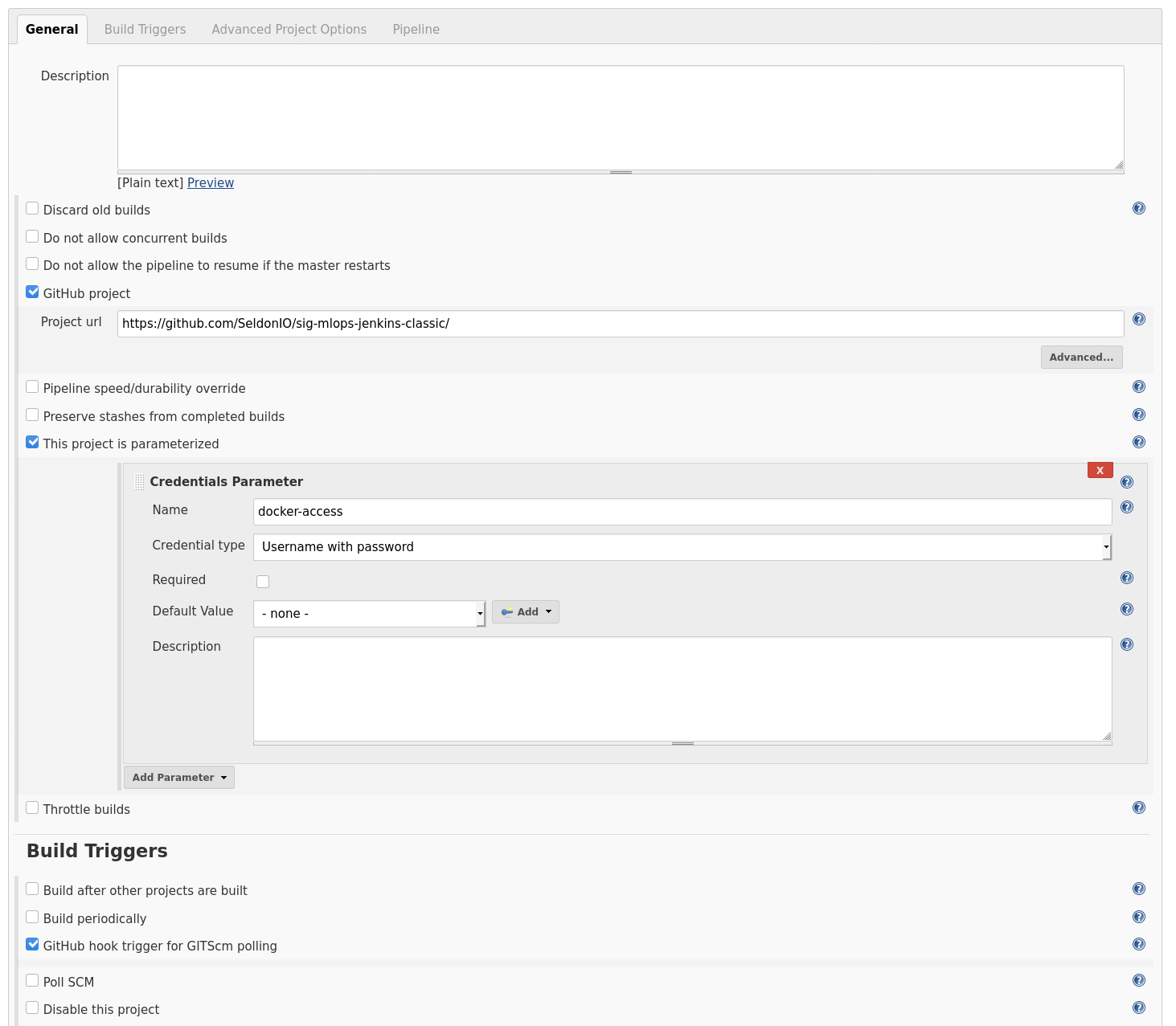Image resolution: width=1176 pixels, height=1026 pixels.
Task: Enable Poll SCM trigger
Action: click(x=32, y=979)
